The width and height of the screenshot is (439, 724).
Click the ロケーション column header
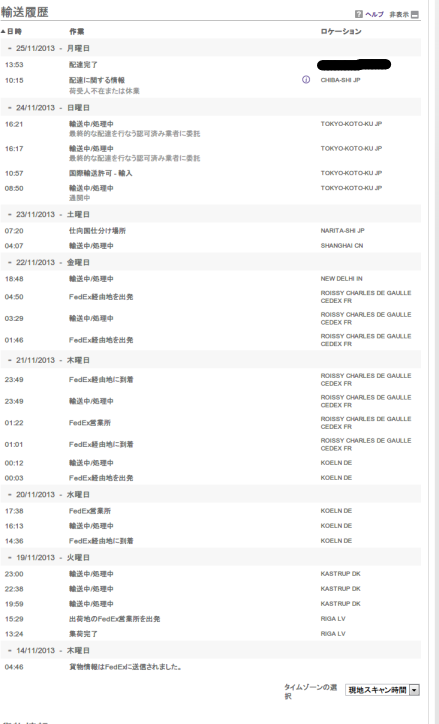coord(341,31)
